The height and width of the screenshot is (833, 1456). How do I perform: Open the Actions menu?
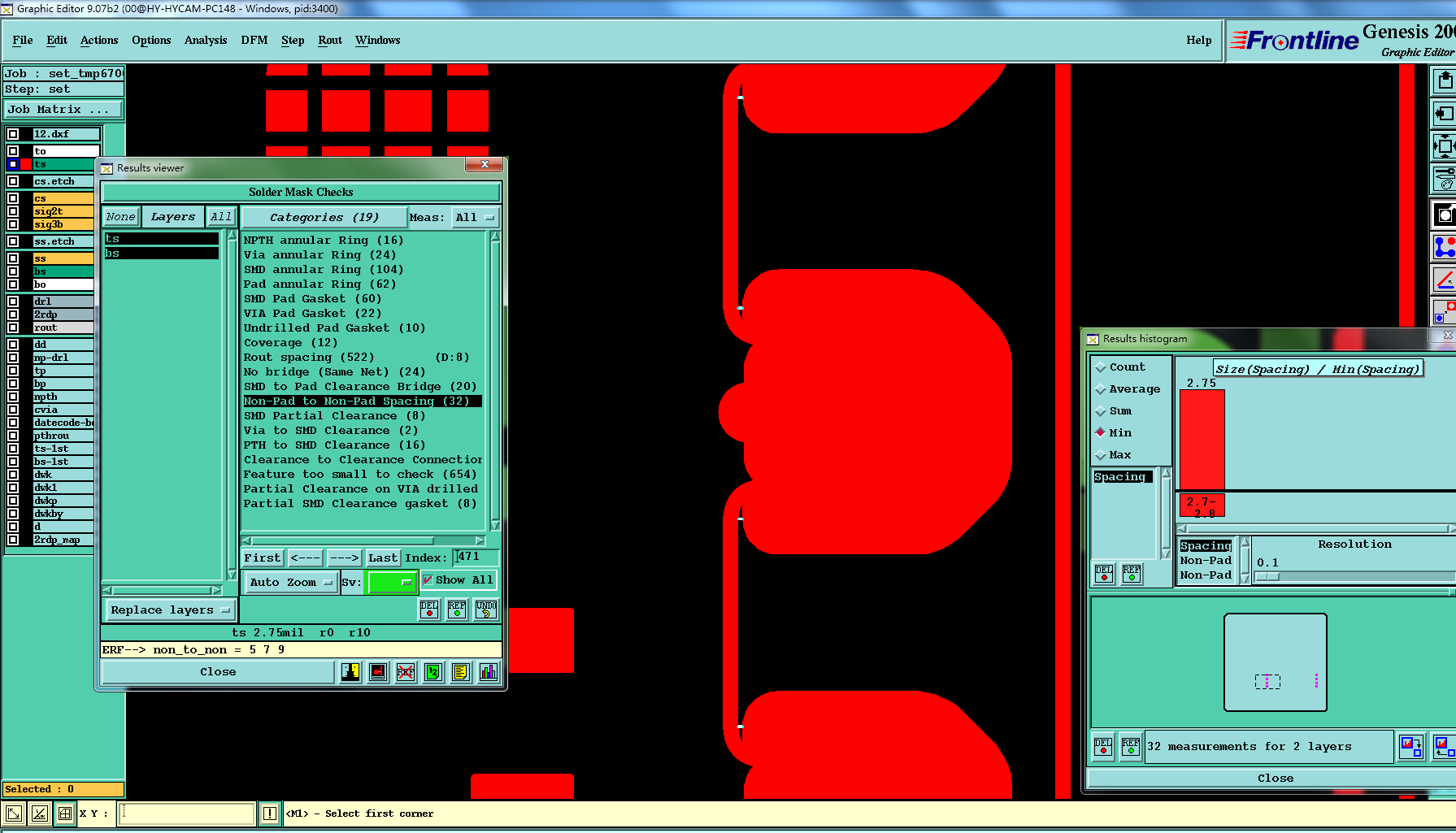[x=99, y=40]
